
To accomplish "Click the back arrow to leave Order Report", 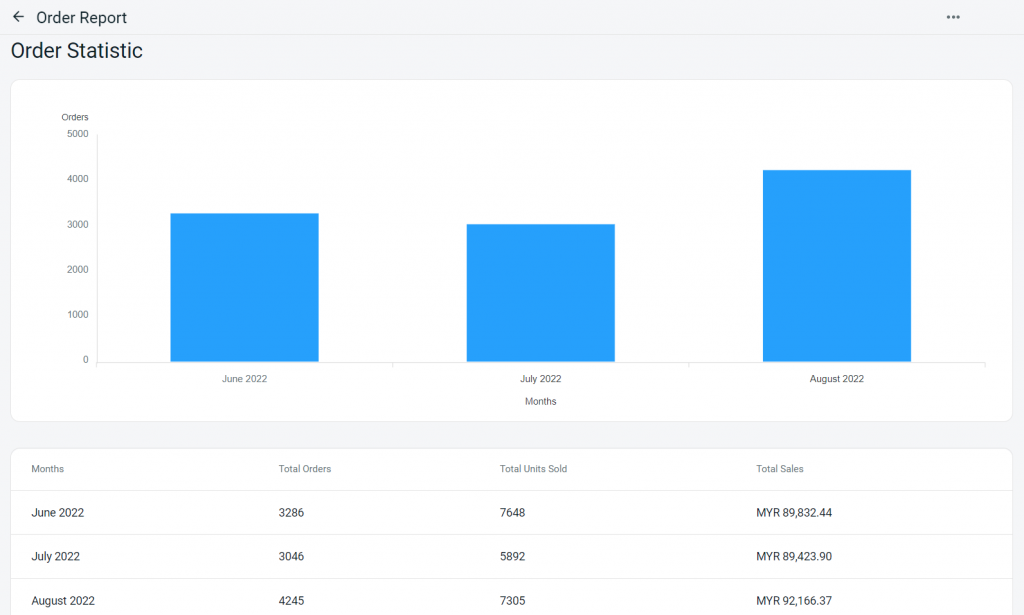I will pyautogui.click(x=17, y=17).
